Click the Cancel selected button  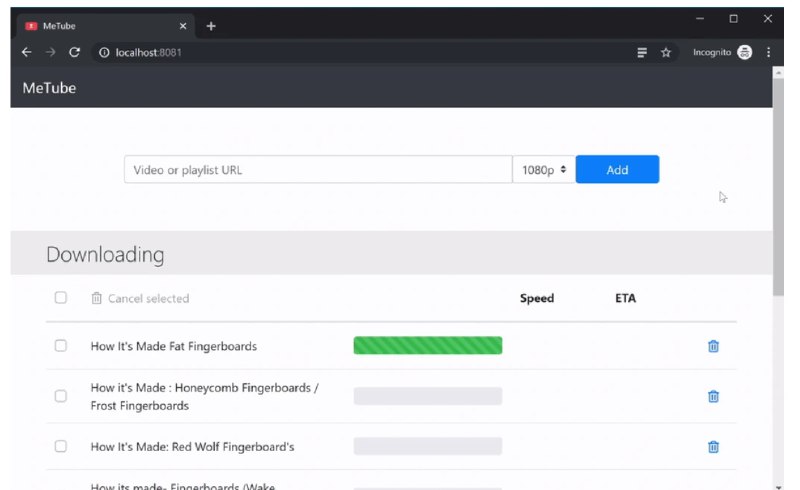coord(140,298)
